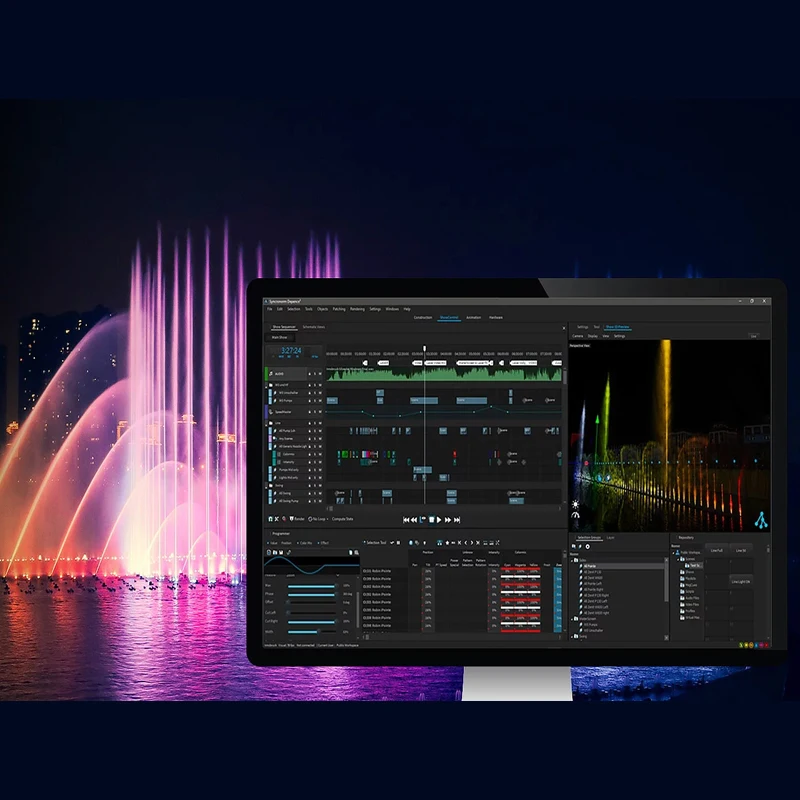Image resolution: width=800 pixels, height=800 pixels.
Task: Open the Patching menu
Action: (x=339, y=309)
